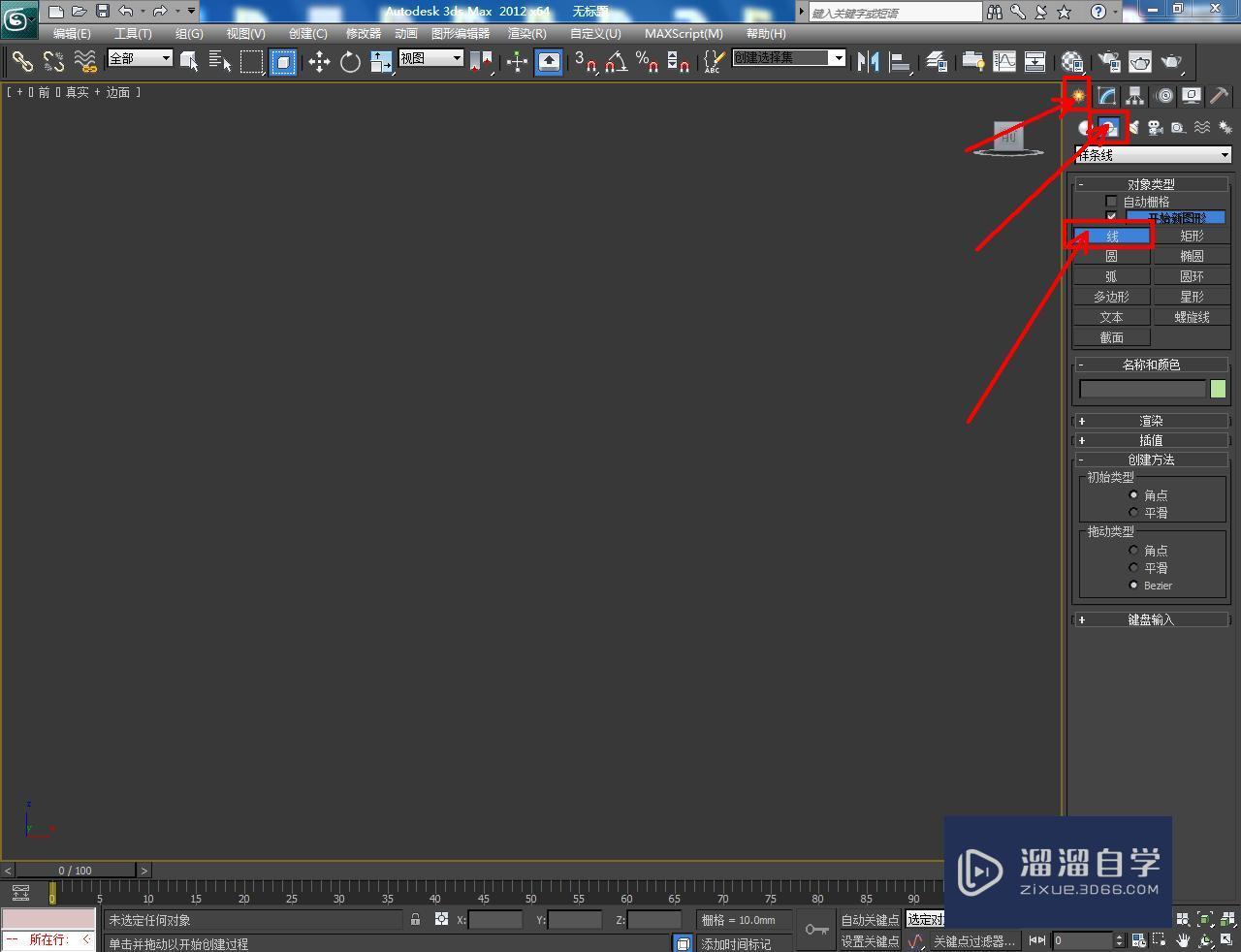Switch to the Motion command panel tab

click(x=1164, y=95)
